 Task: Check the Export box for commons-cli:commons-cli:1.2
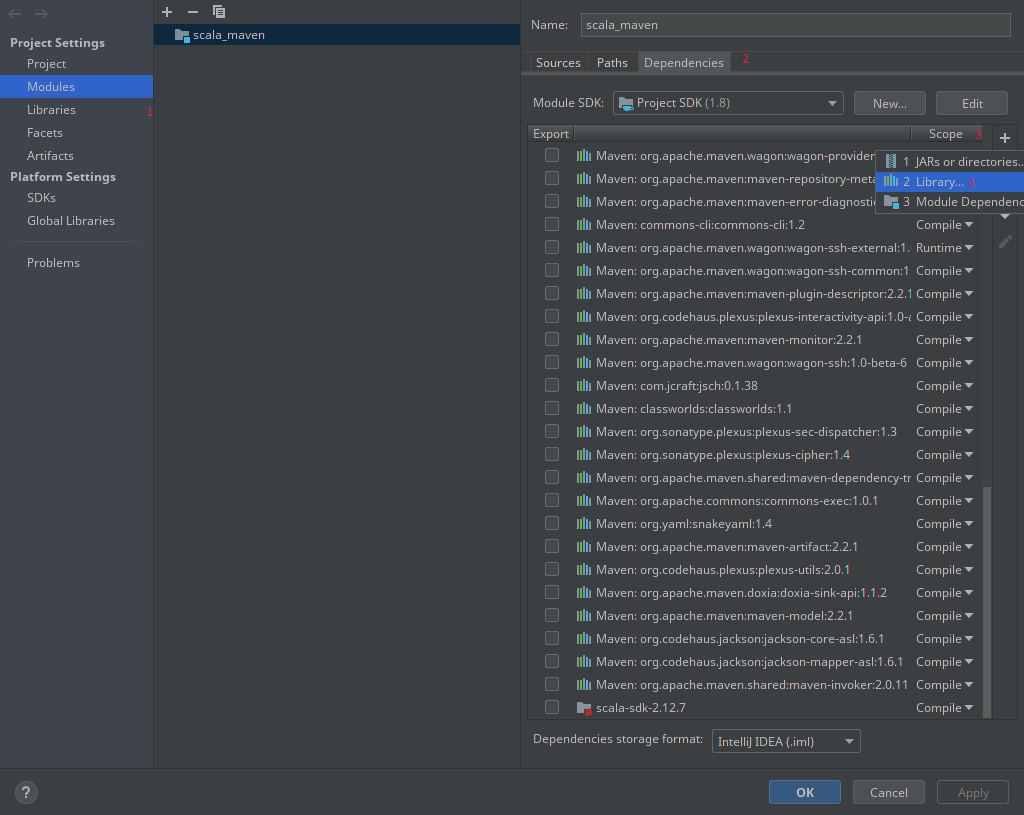click(551, 224)
